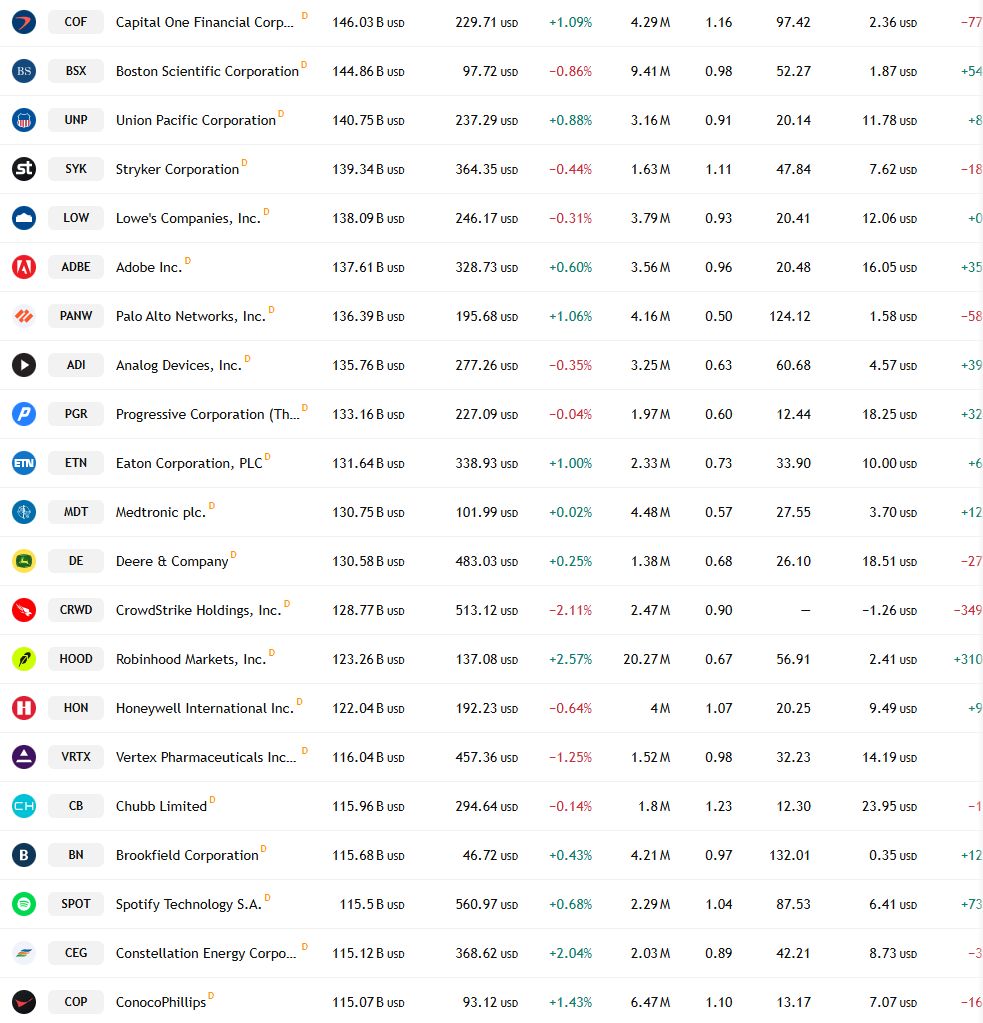
Task: Click the Robinhood green feather logo
Action: coord(24,659)
